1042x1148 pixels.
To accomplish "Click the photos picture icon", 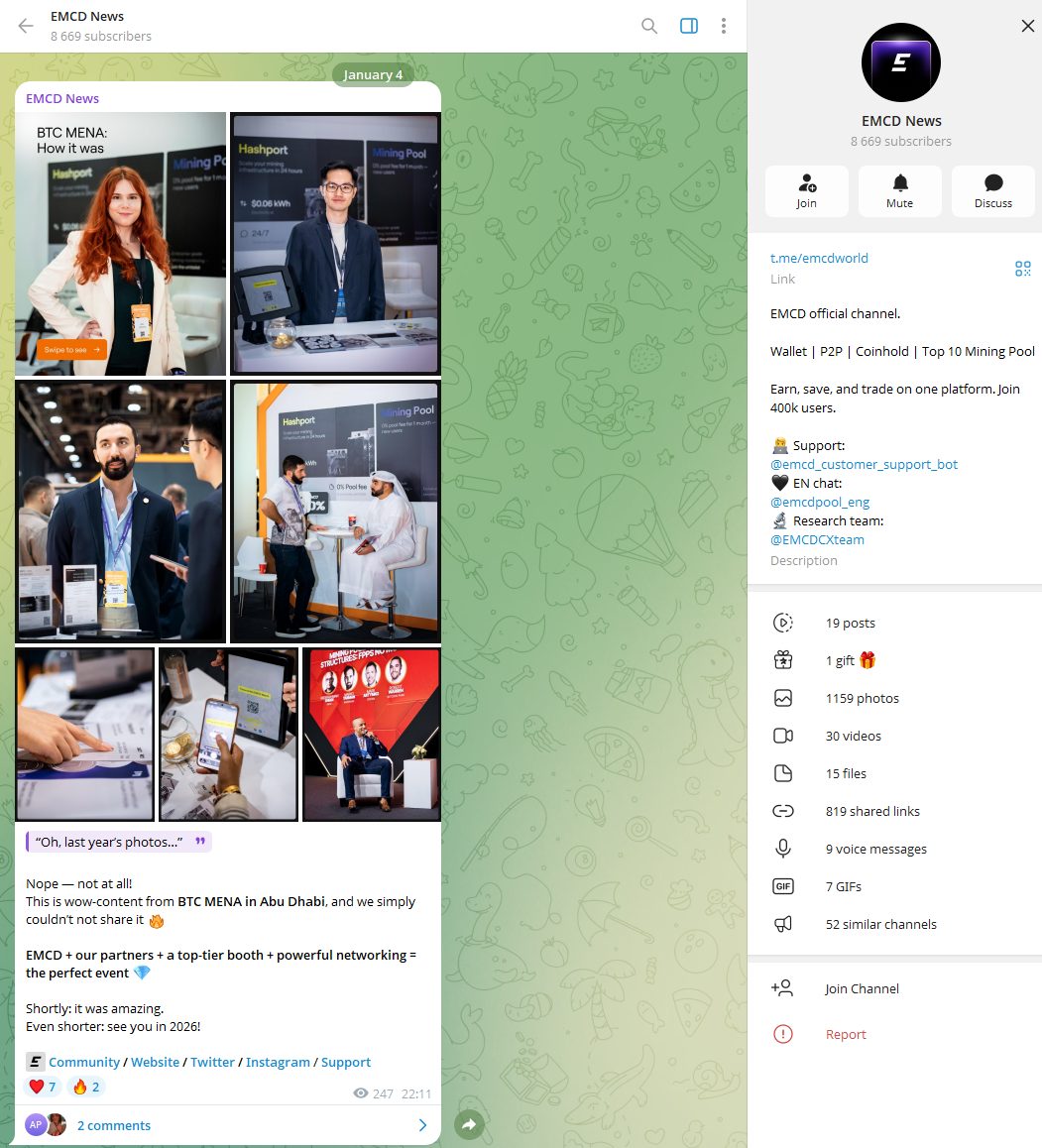I will tap(783, 699).
